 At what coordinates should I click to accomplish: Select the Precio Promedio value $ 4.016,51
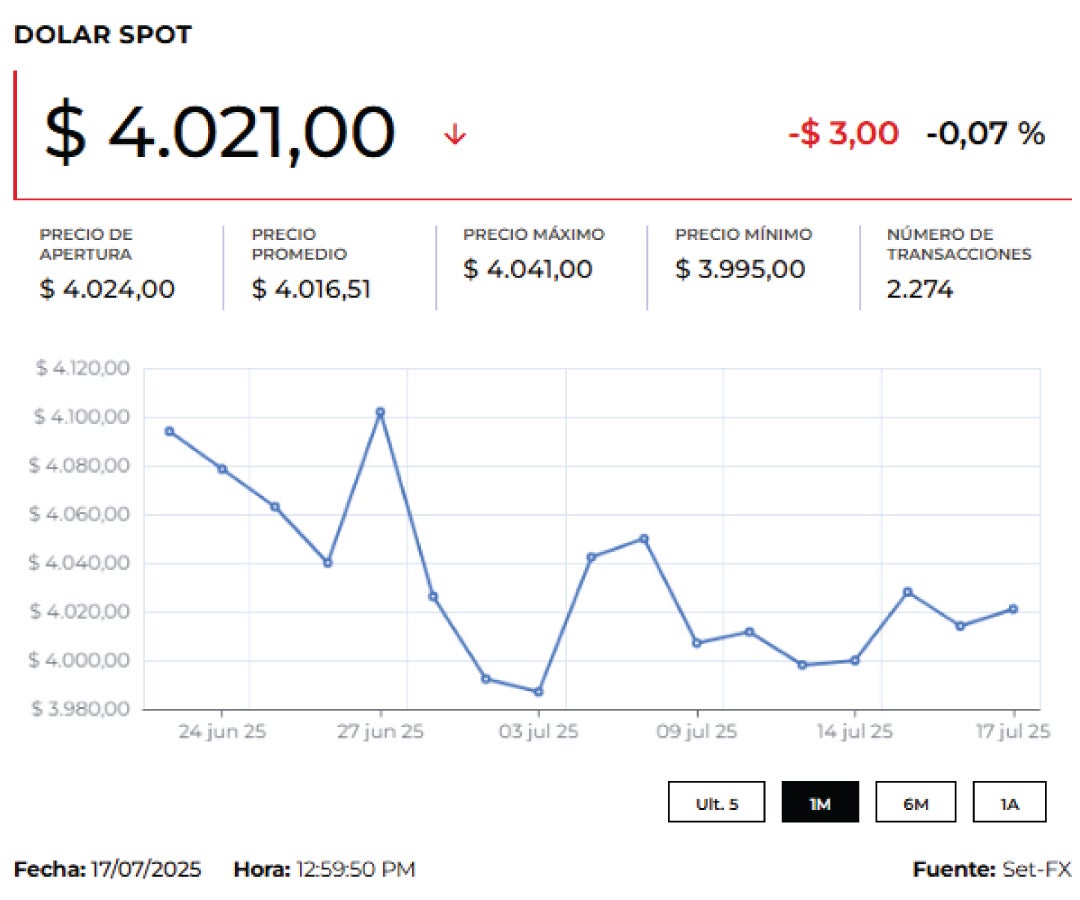click(x=311, y=290)
